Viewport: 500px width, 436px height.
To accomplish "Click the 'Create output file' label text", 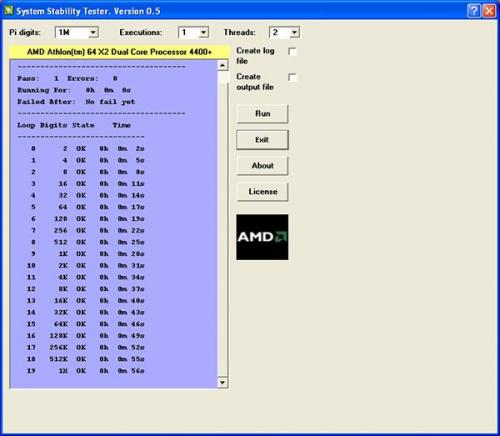I will pyautogui.click(x=255, y=82).
